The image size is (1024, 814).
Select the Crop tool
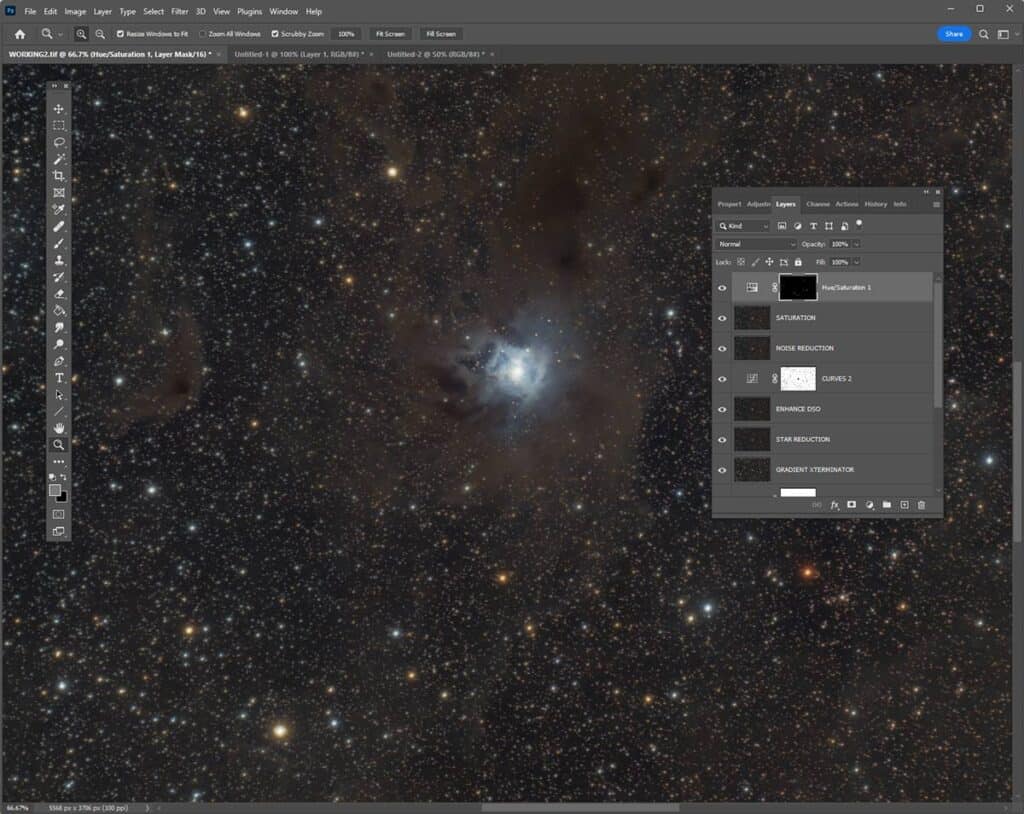pyautogui.click(x=60, y=175)
